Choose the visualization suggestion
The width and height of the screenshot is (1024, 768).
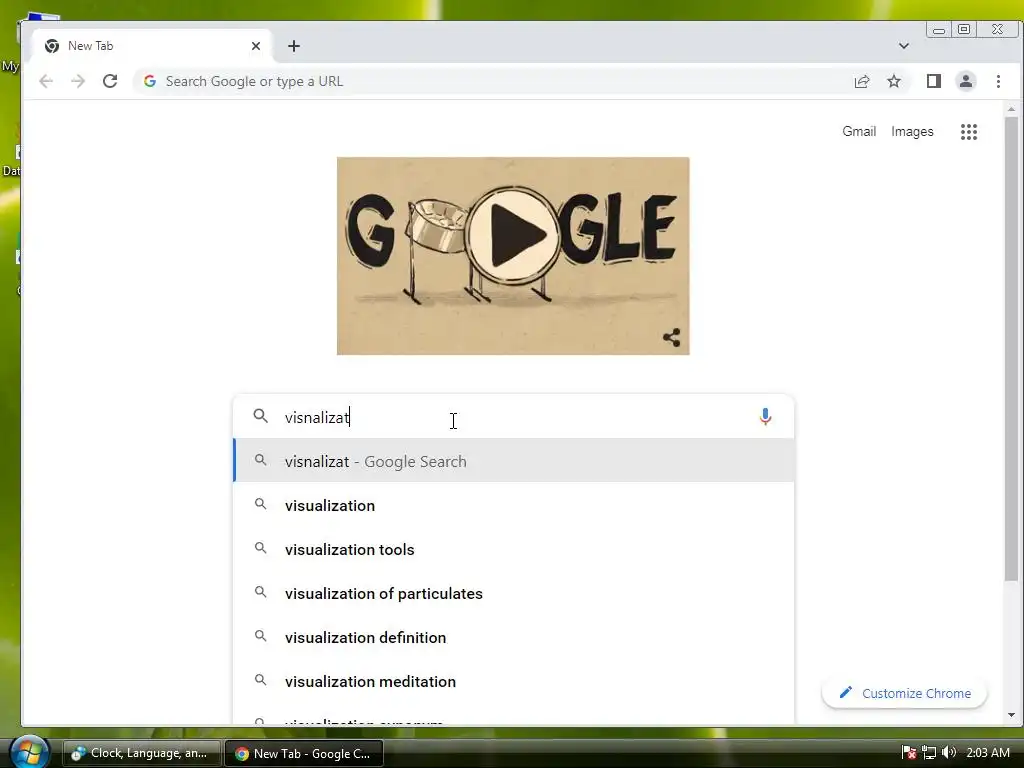[x=513, y=505]
